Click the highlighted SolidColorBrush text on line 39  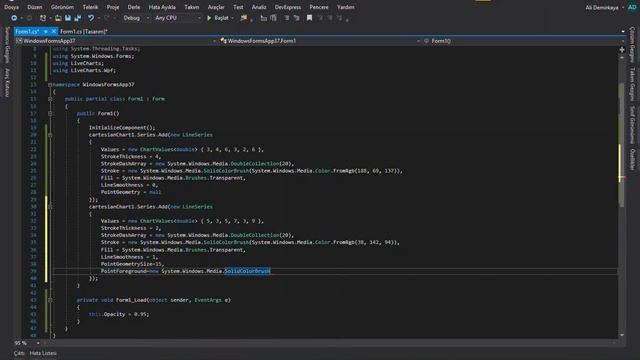click(247, 271)
